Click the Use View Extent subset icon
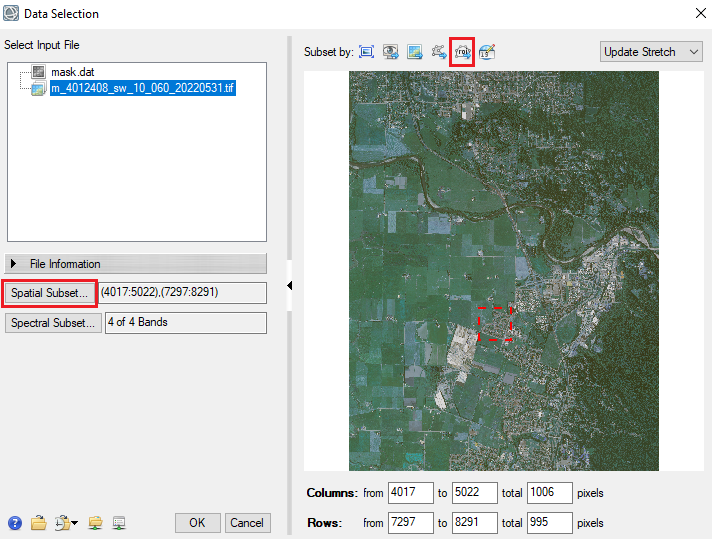 tap(390, 52)
